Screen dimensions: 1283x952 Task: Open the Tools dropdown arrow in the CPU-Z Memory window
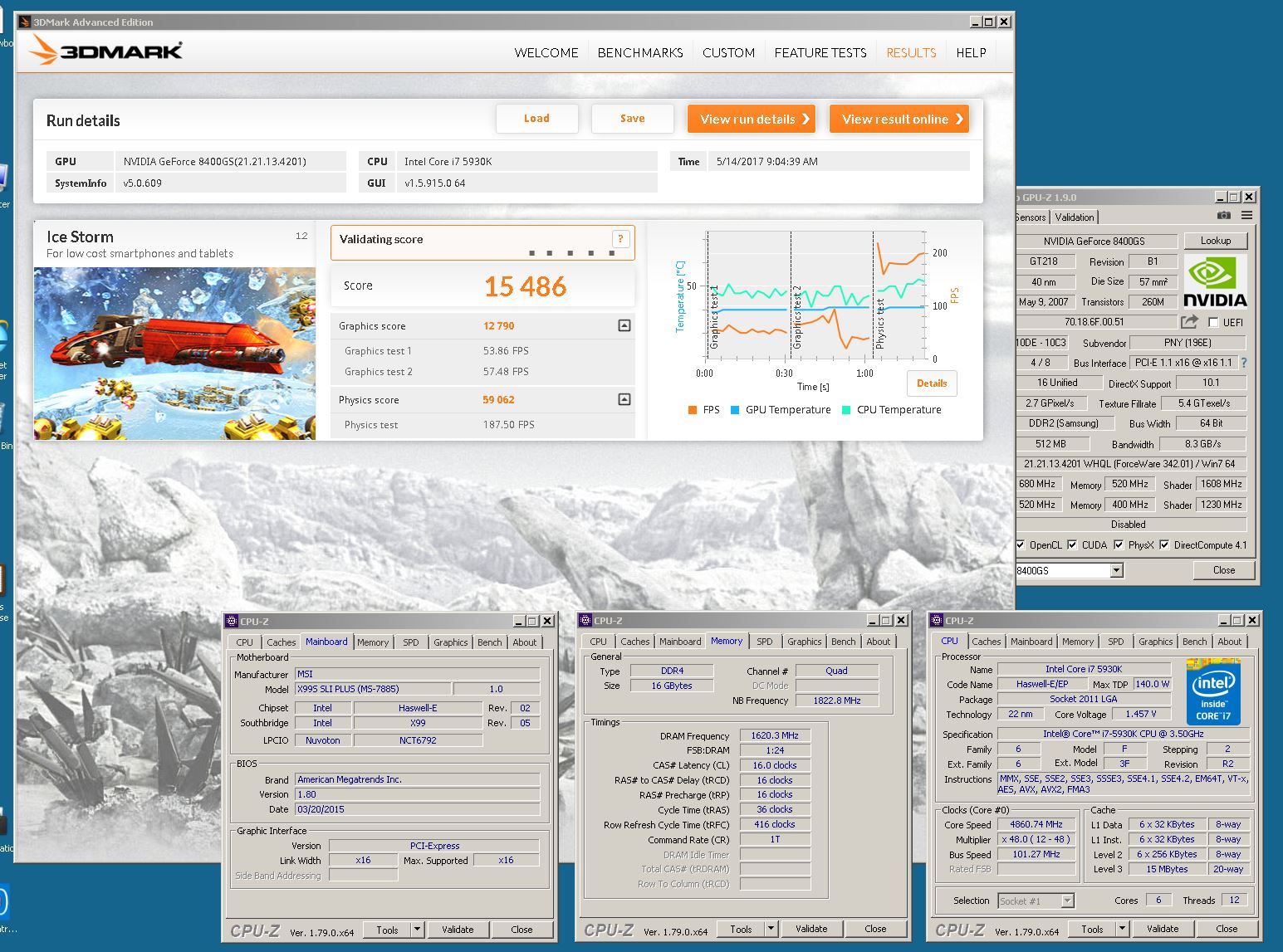(x=771, y=929)
